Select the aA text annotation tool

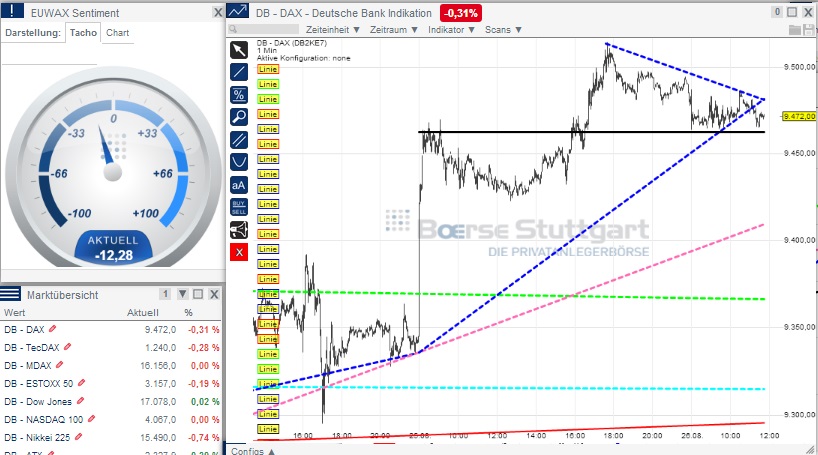pyautogui.click(x=239, y=185)
